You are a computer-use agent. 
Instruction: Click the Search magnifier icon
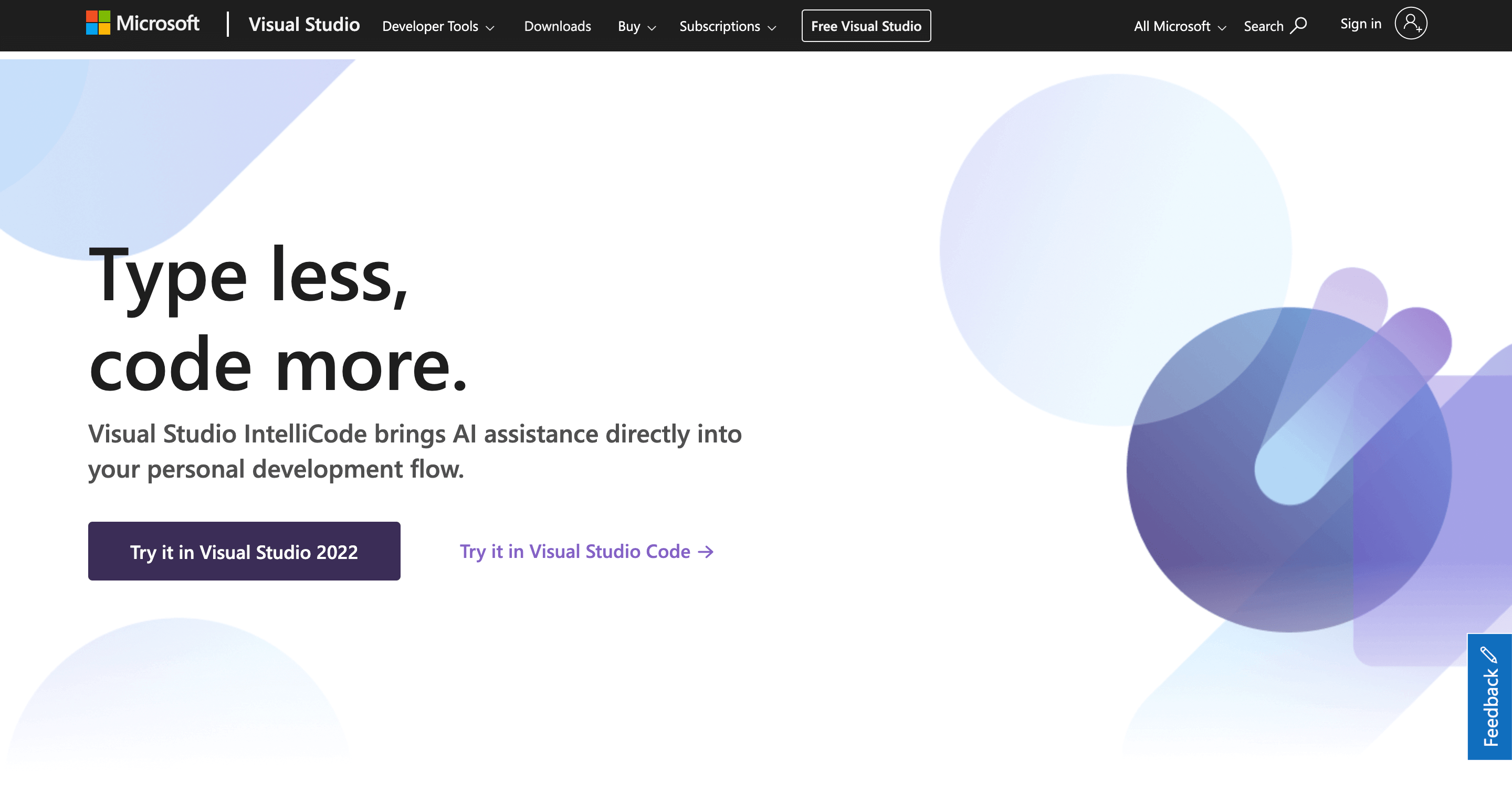[1299, 25]
